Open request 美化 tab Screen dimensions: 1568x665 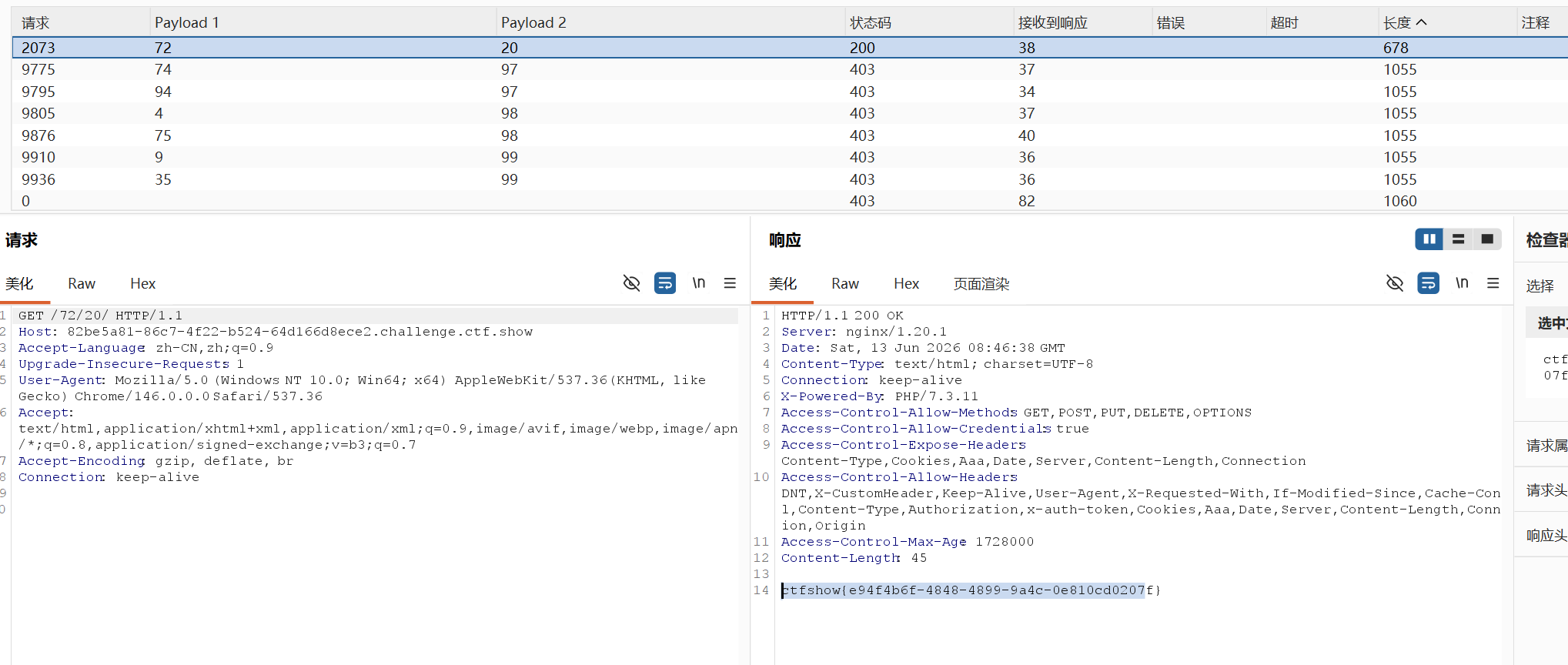pyautogui.click(x=19, y=284)
